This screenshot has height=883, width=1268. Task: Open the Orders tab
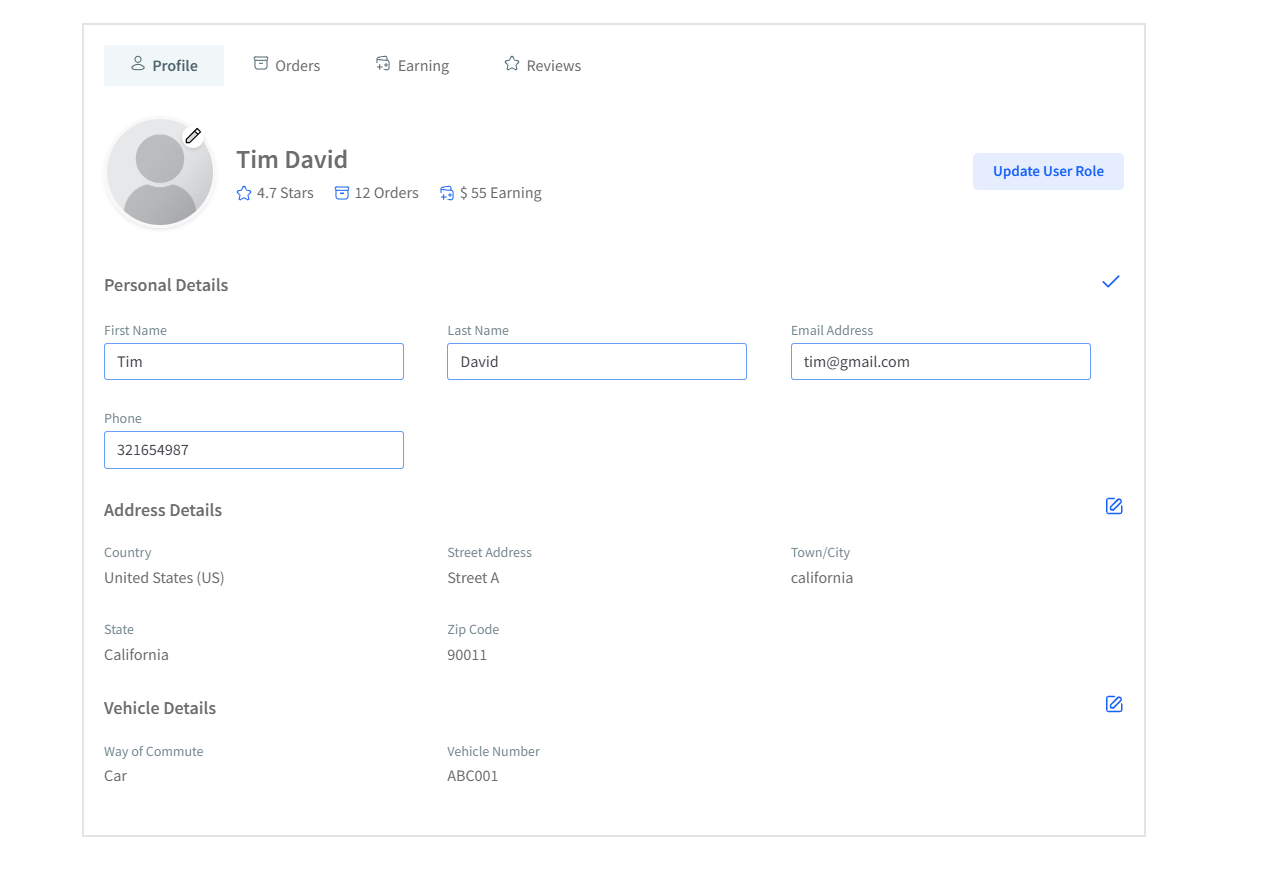pos(287,65)
